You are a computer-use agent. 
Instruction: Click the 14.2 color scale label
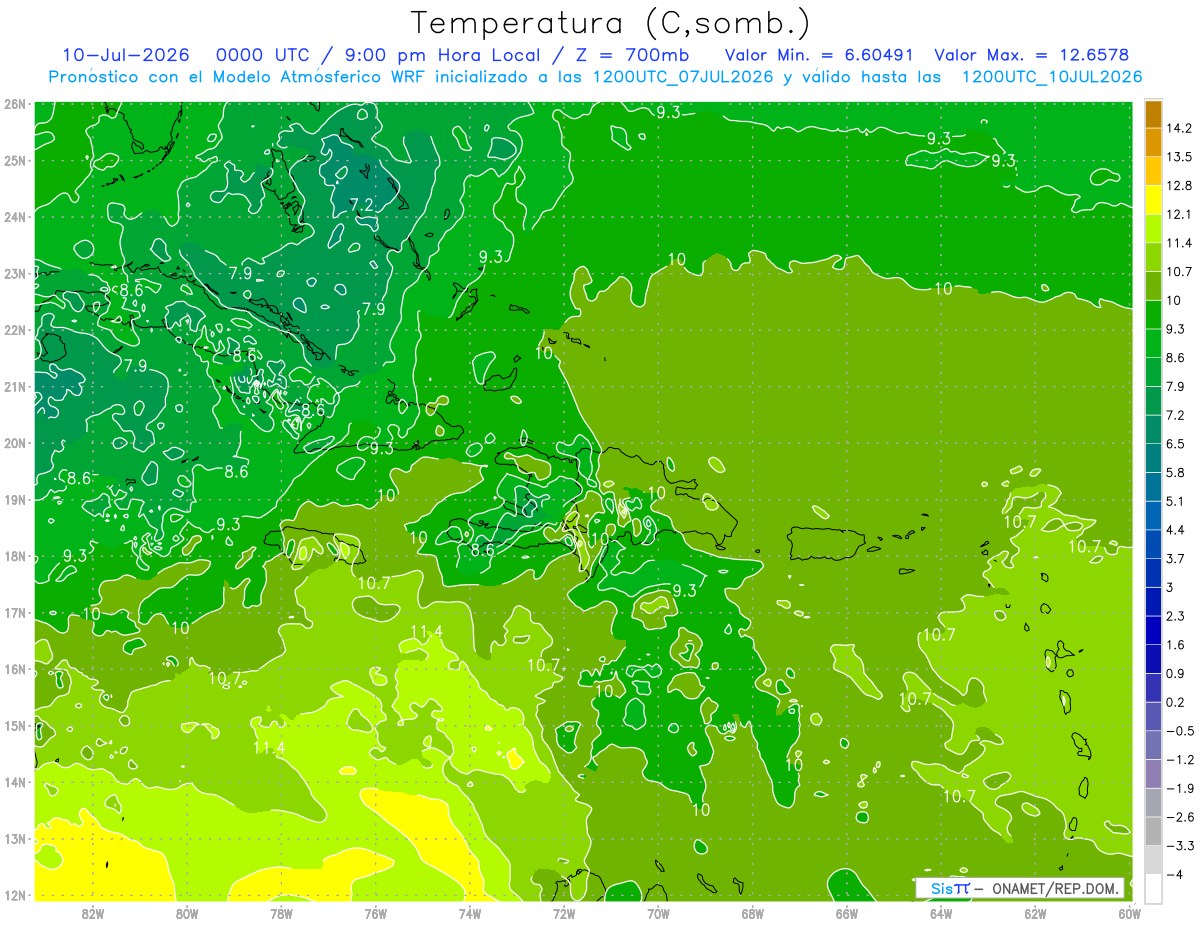pyautogui.click(x=1181, y=127)
